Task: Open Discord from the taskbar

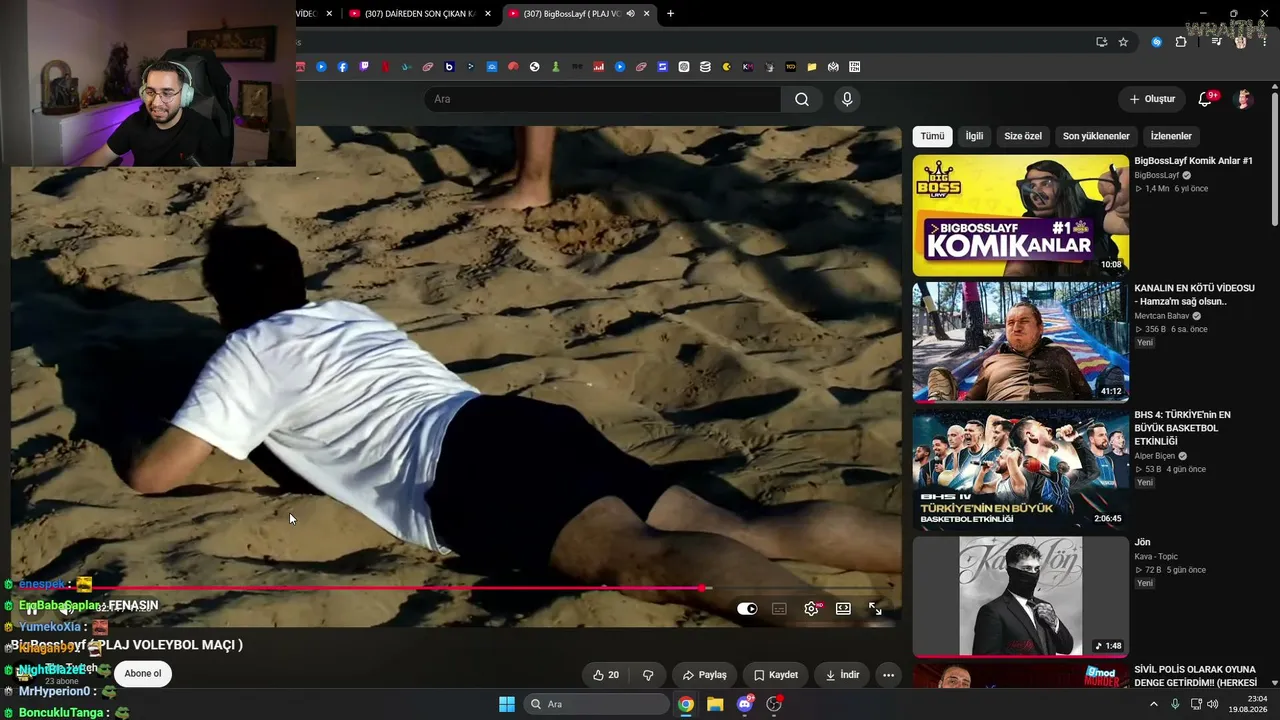Action: coord(745,704)
